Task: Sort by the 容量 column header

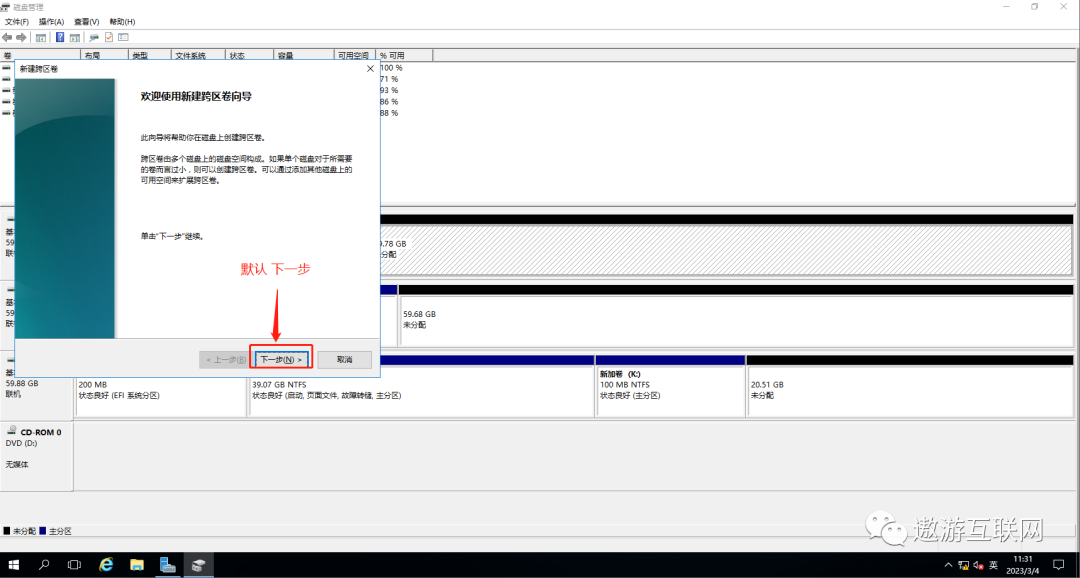Action: click(x=304, y=55)
